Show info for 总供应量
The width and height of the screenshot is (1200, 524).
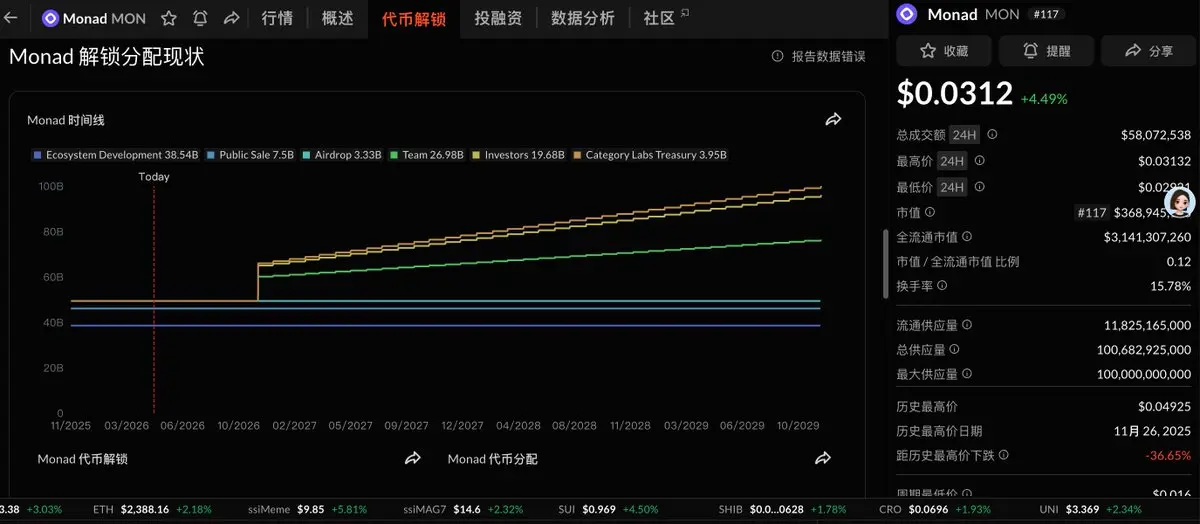click(x=954, y=349)
